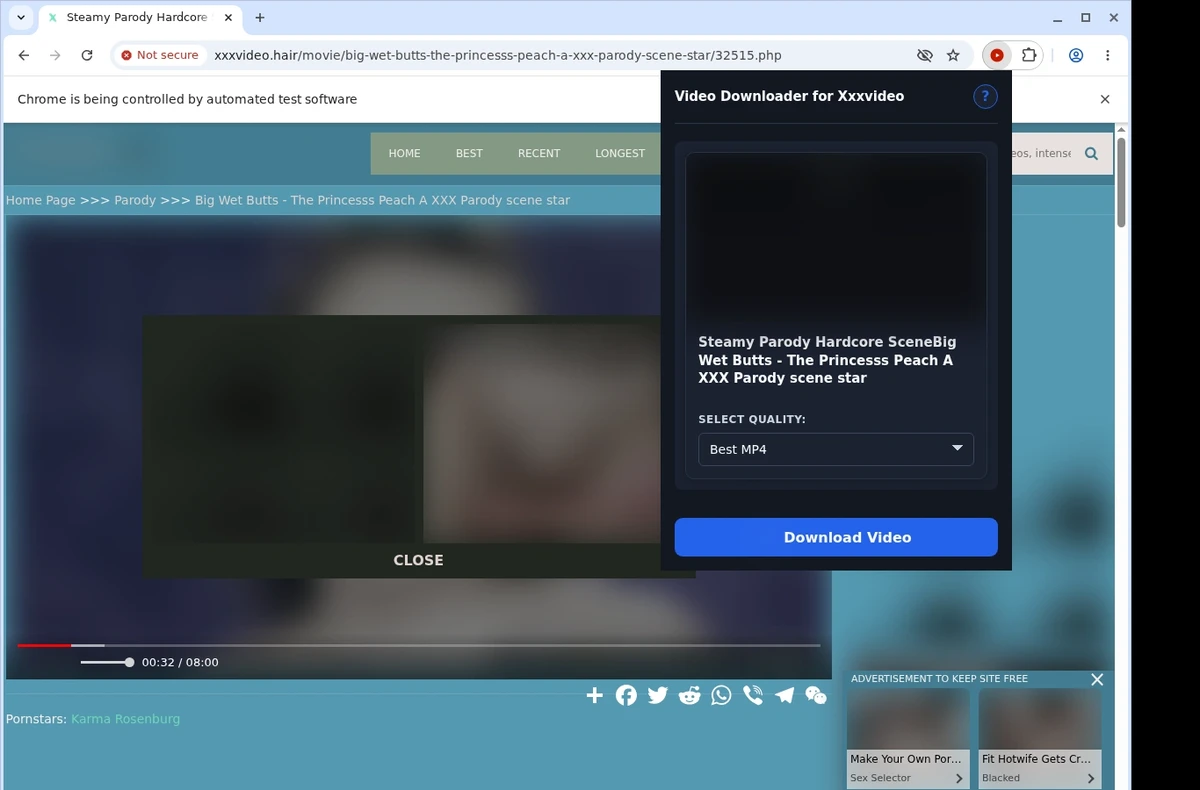
Task: Follow the Home Page breadcrumb link
Action: click(41, 200)
